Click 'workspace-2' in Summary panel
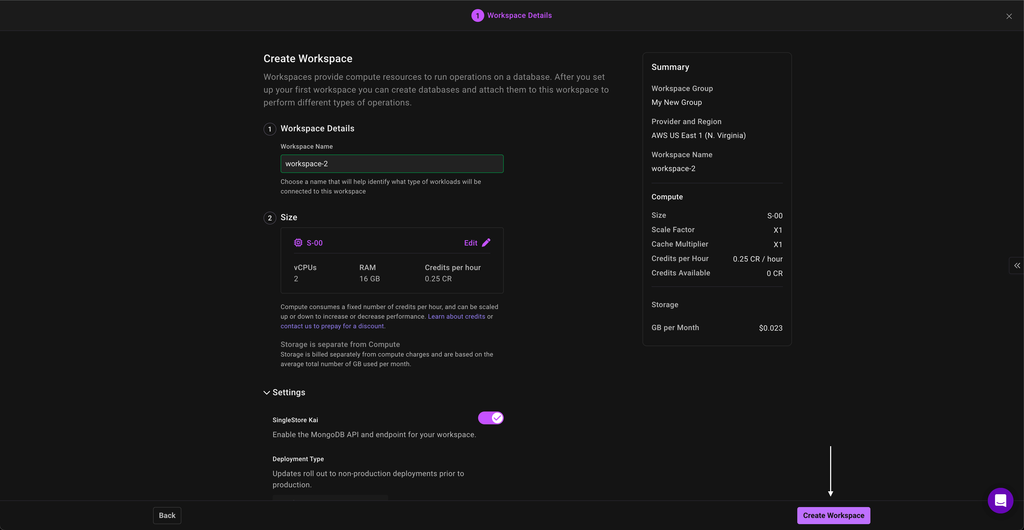 673,168
